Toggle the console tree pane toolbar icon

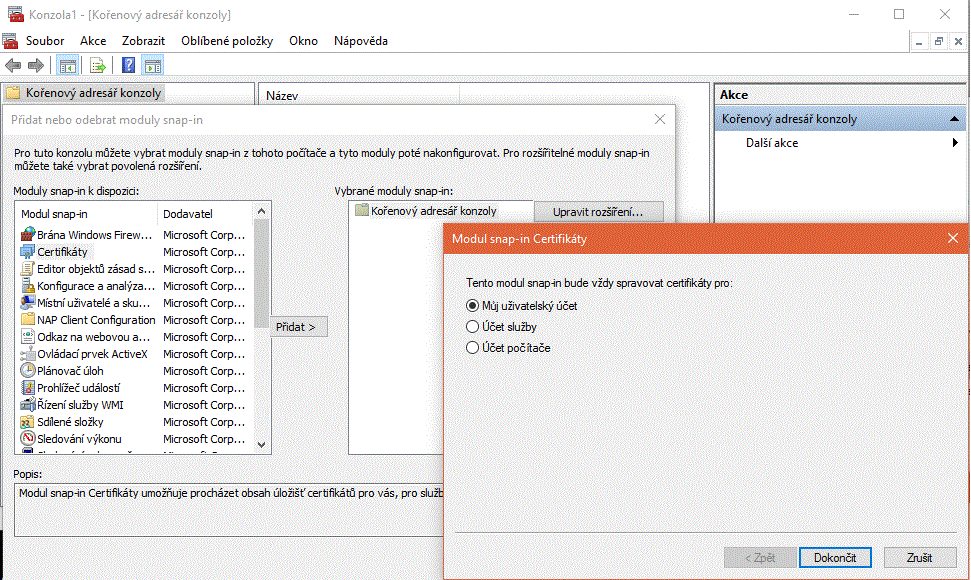point(67,66)
